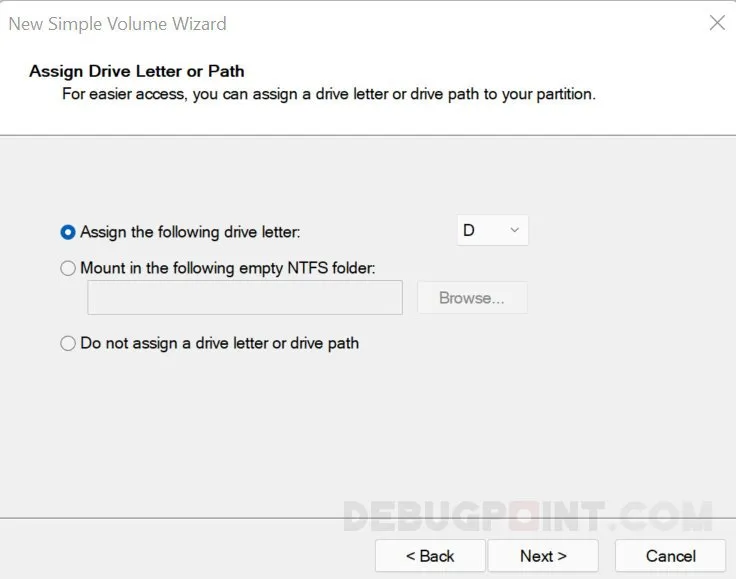This screenshot has width=736, height=579.
Task: Click the 'Do not assign a drive letter or drive path' label
Action: pos(219,343)
